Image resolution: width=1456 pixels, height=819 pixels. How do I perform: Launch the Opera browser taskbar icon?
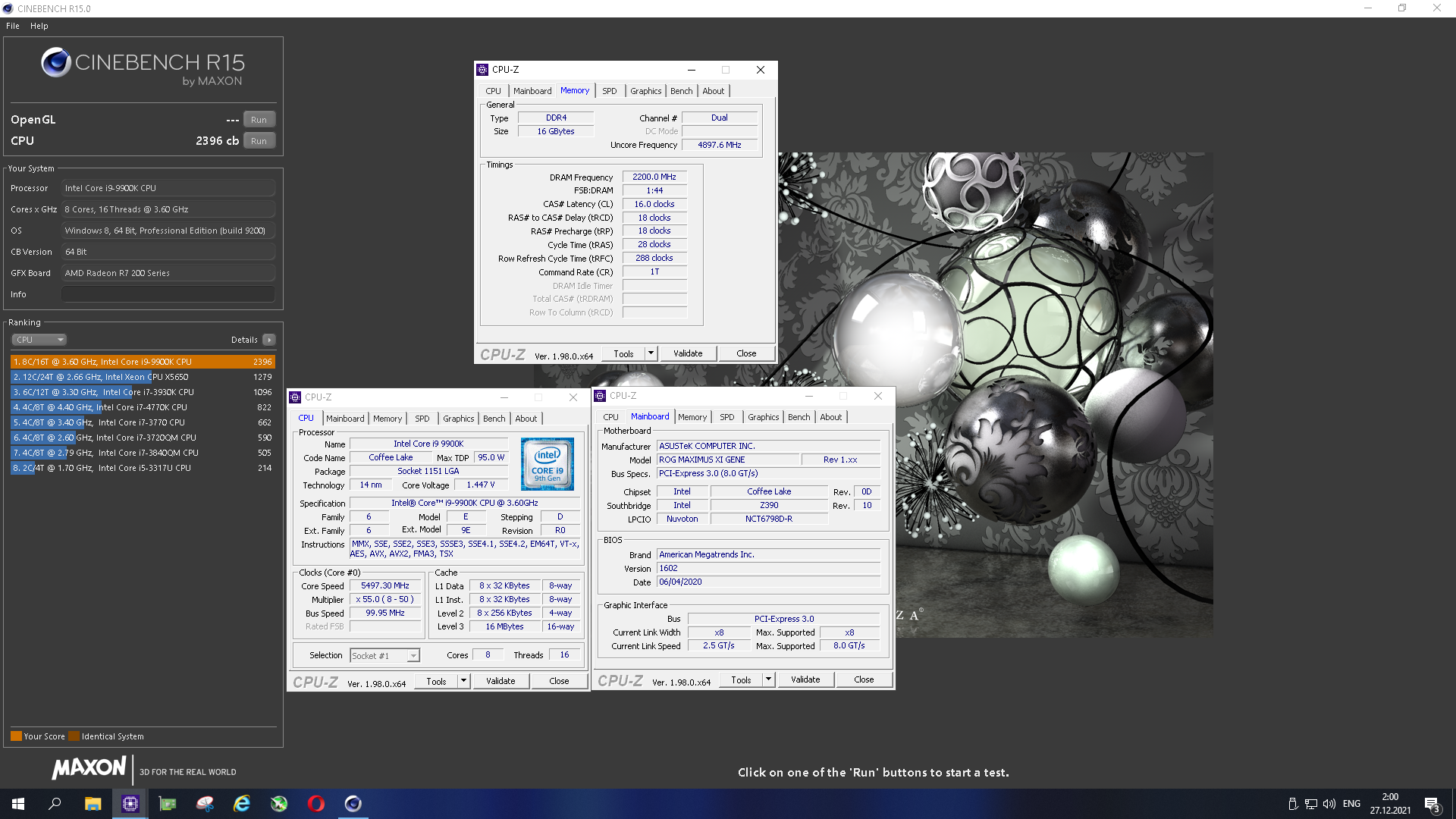point(316,804)
